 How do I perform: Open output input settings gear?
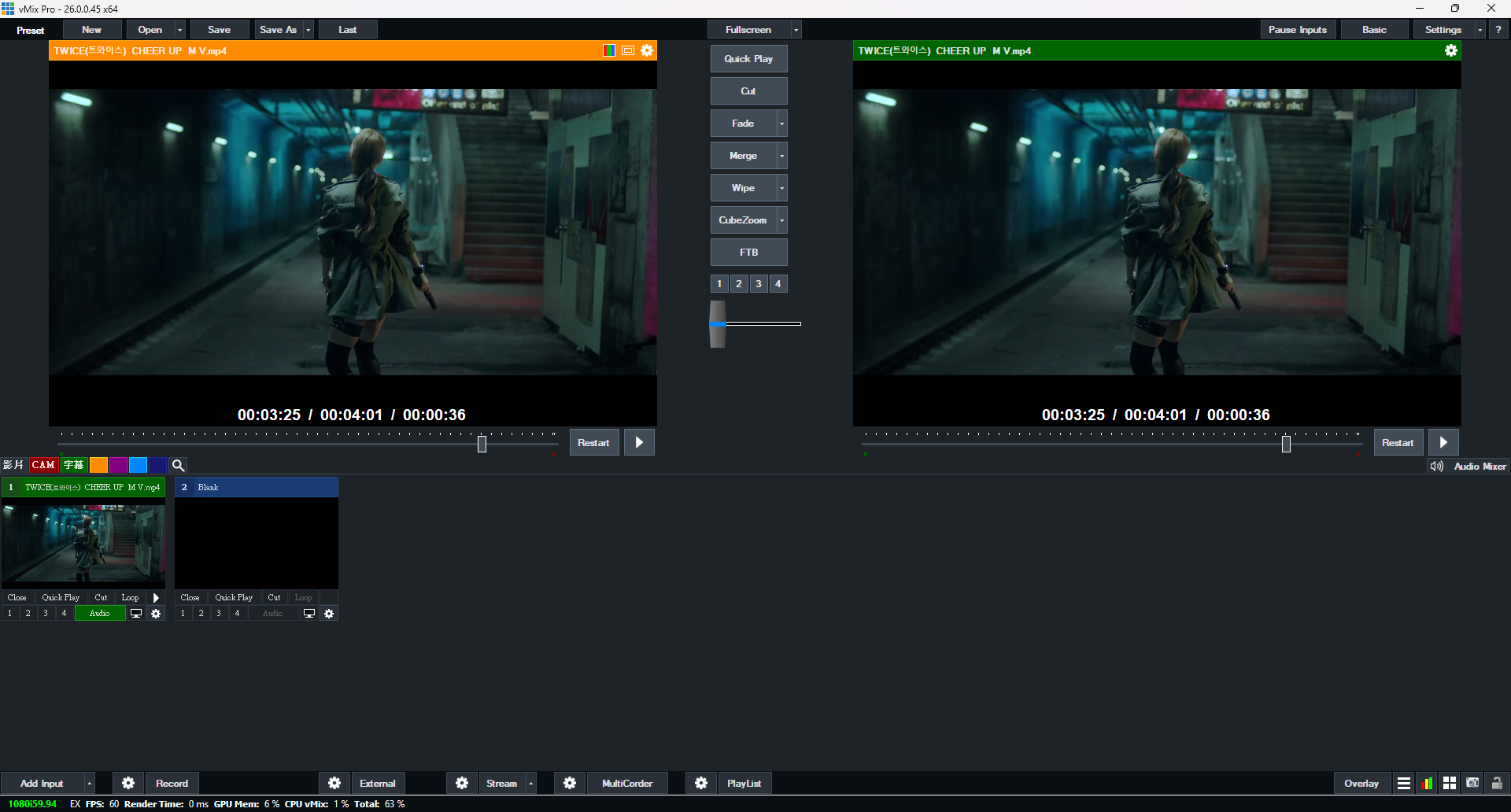[x=1451, y=50]
